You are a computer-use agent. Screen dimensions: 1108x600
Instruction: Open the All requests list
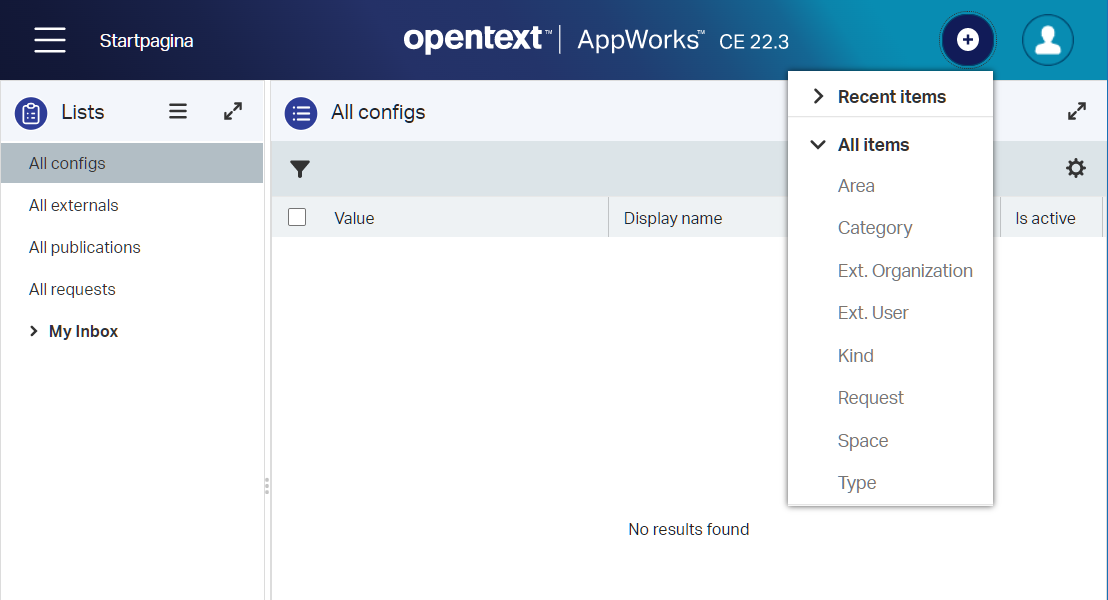click(72, 289)
